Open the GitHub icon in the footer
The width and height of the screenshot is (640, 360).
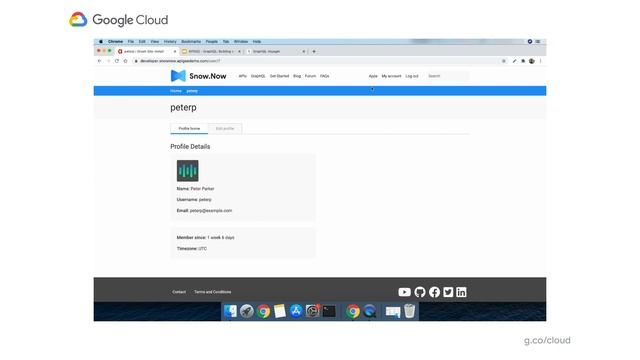(x=420, y=292)
